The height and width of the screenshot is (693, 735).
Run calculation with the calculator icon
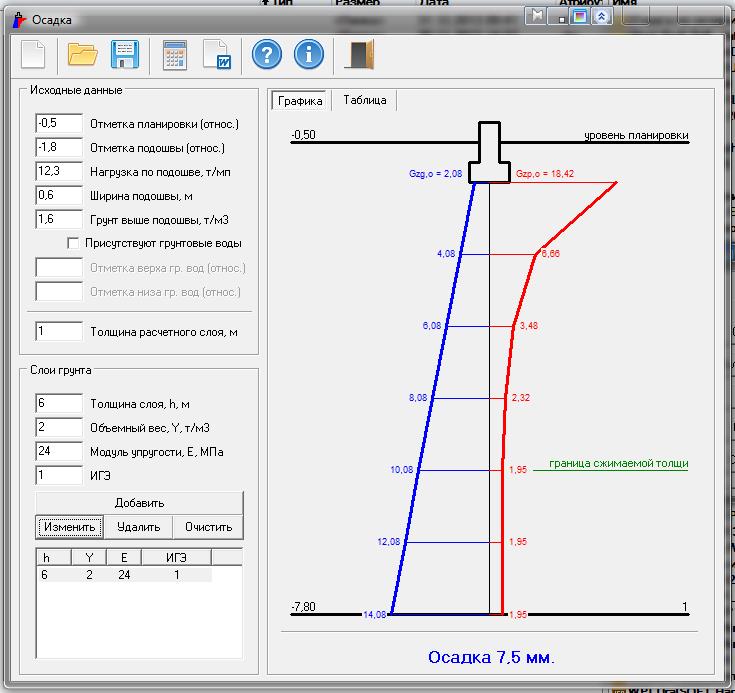pyautogui.click(x=175, y=55)
